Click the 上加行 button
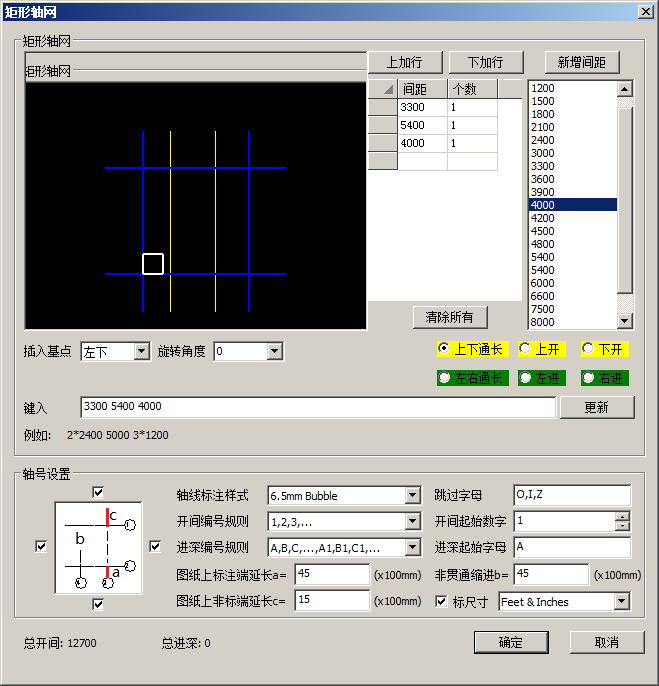This screenshot has height=686, width=659. click(x=405, y=62)
